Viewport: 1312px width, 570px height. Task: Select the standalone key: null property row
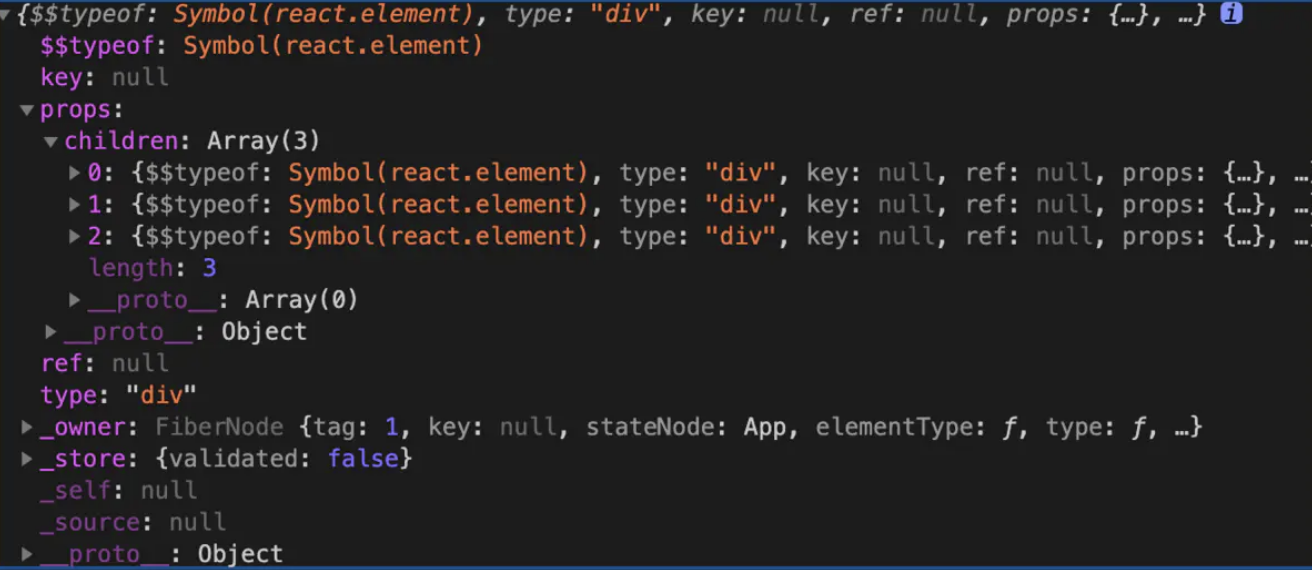pyautogui.click(x=104, y=78)
